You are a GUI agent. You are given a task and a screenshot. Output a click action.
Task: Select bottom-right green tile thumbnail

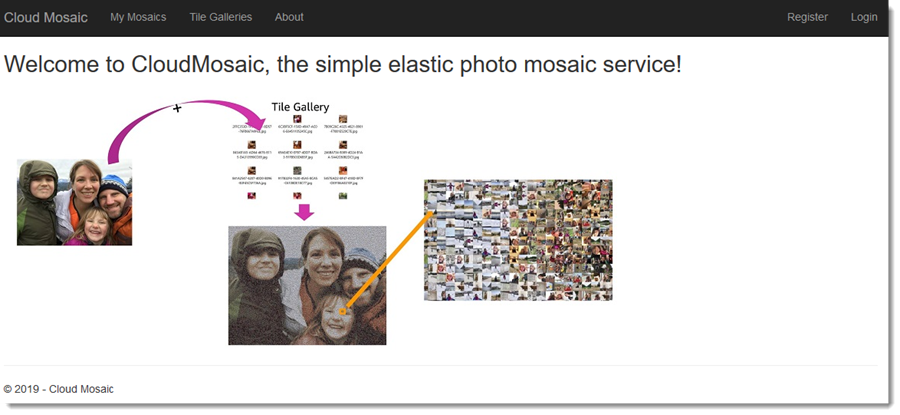point(343,196)
